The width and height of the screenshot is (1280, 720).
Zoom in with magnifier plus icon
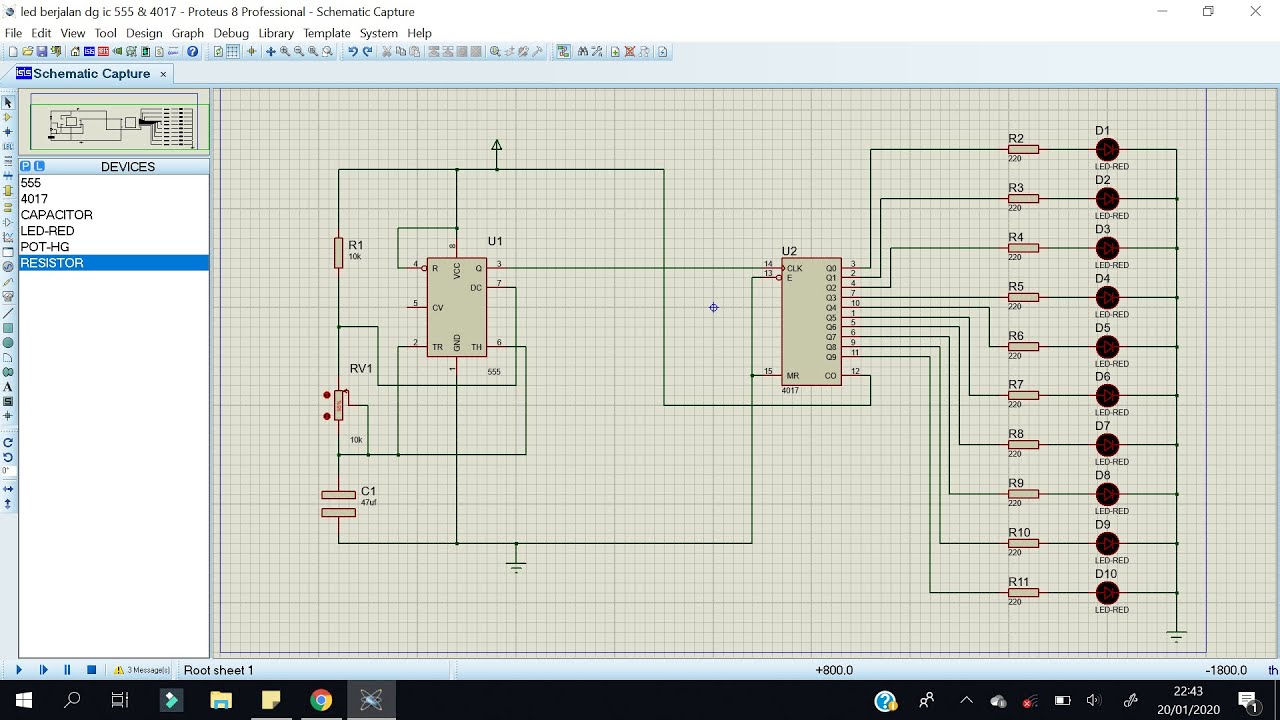285,52
